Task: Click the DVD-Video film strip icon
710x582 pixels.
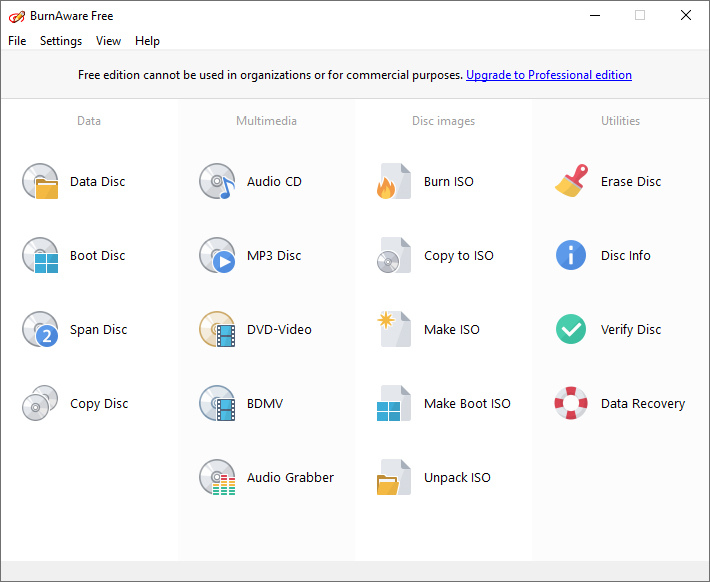Action: coord(217,330)
